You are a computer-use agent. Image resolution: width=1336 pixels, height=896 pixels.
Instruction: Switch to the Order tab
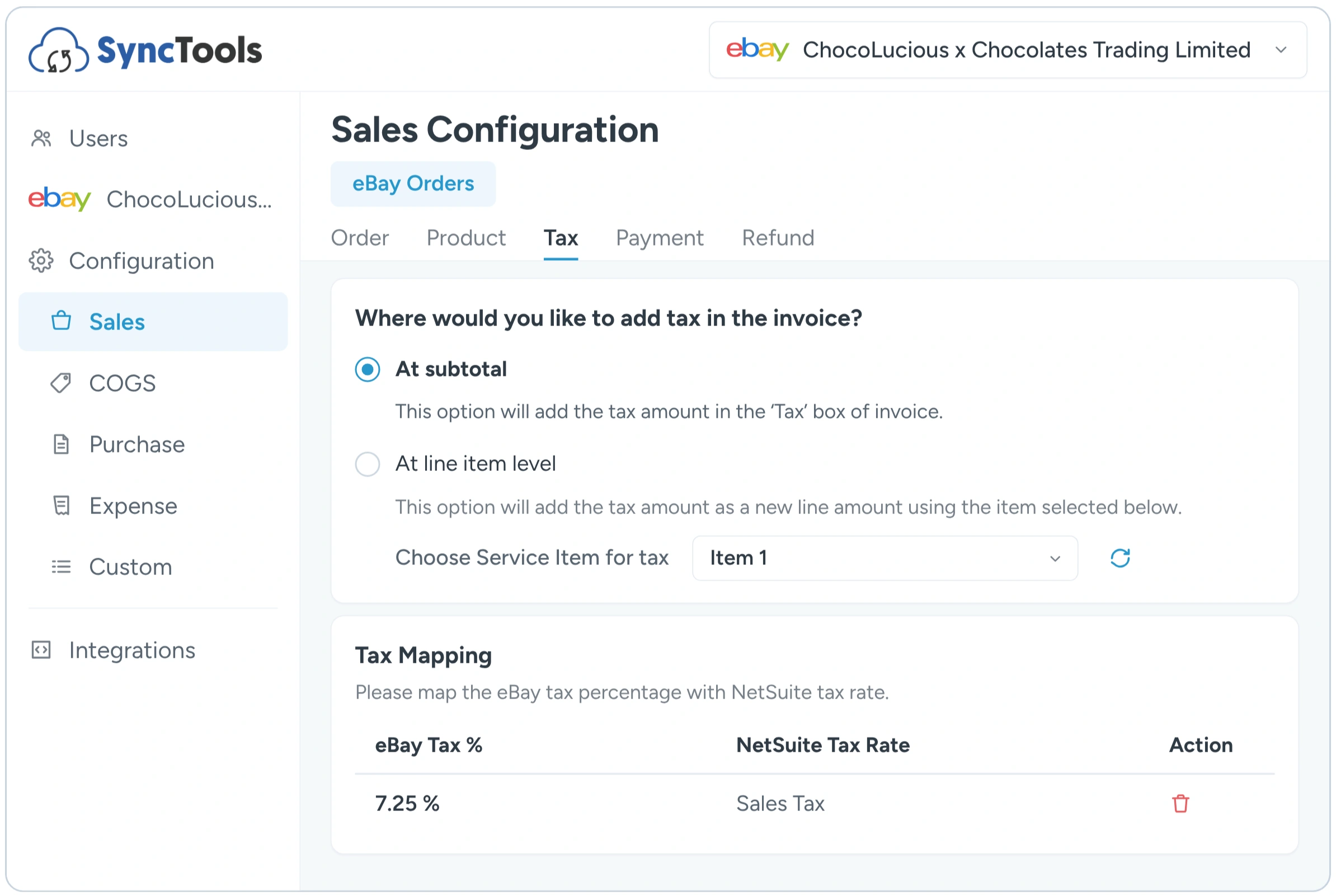click(360, 238)
